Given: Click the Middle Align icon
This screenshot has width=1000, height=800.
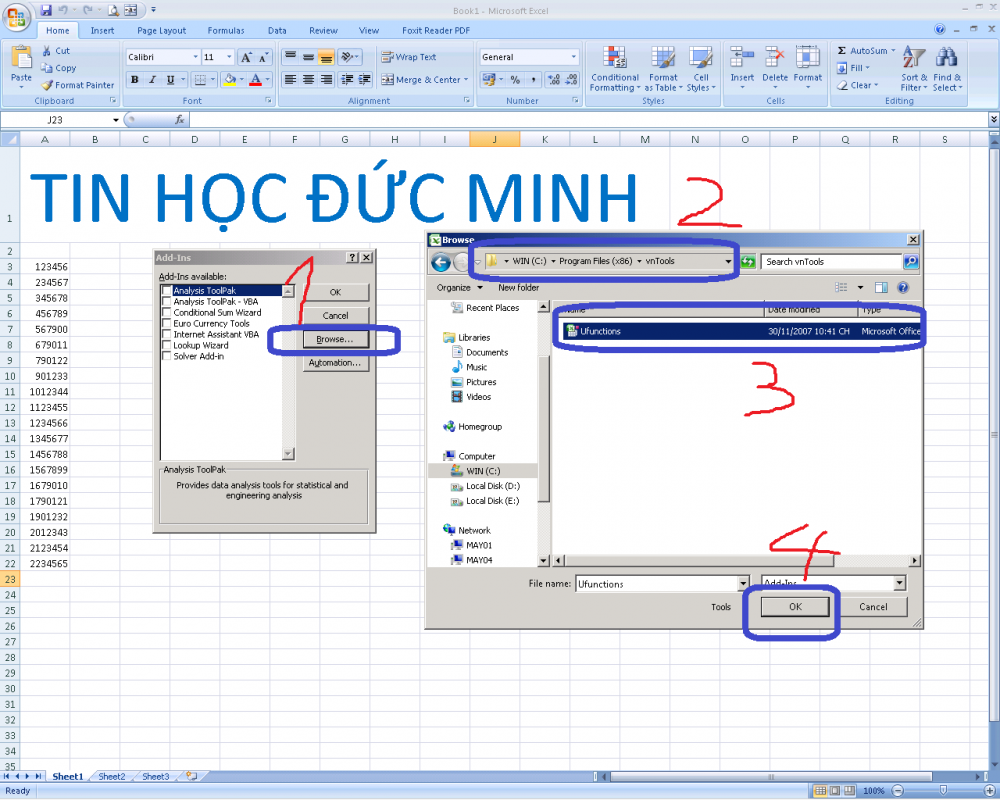Looking at the screenshot, I should [308, 57].
